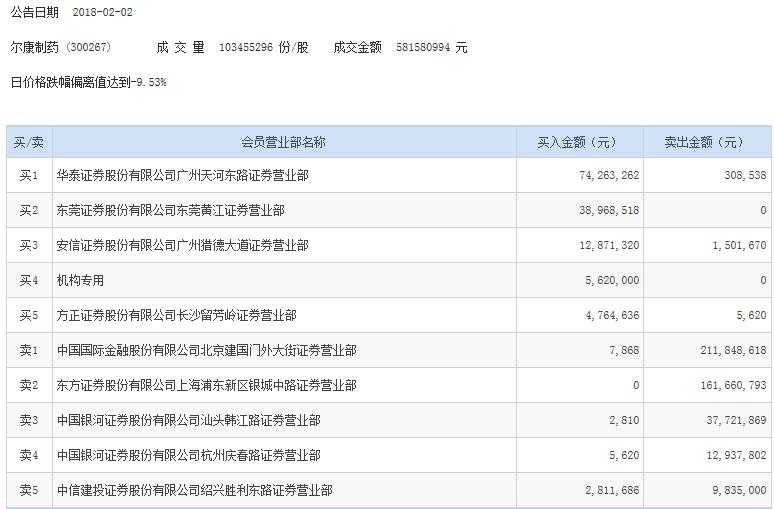This screenshot has height=509, width=774.
Task: Click the sell amount 211,848,618
Action: pos(733,351)
